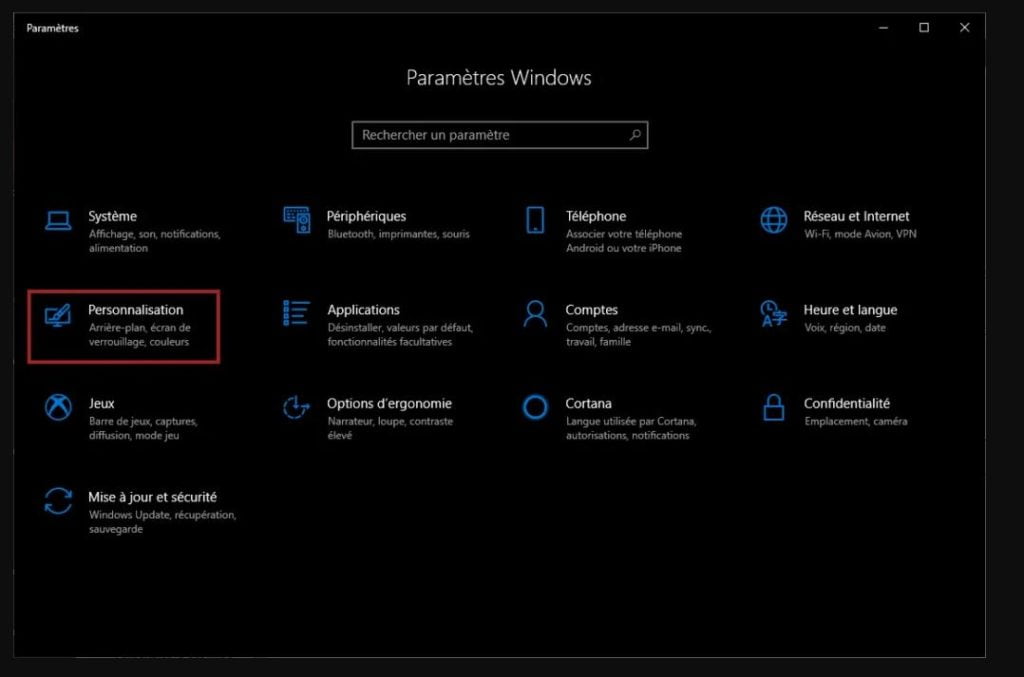Open the Heure et langue heading
The height and width of the screenshot is (677, 1024).
(850, 309)
